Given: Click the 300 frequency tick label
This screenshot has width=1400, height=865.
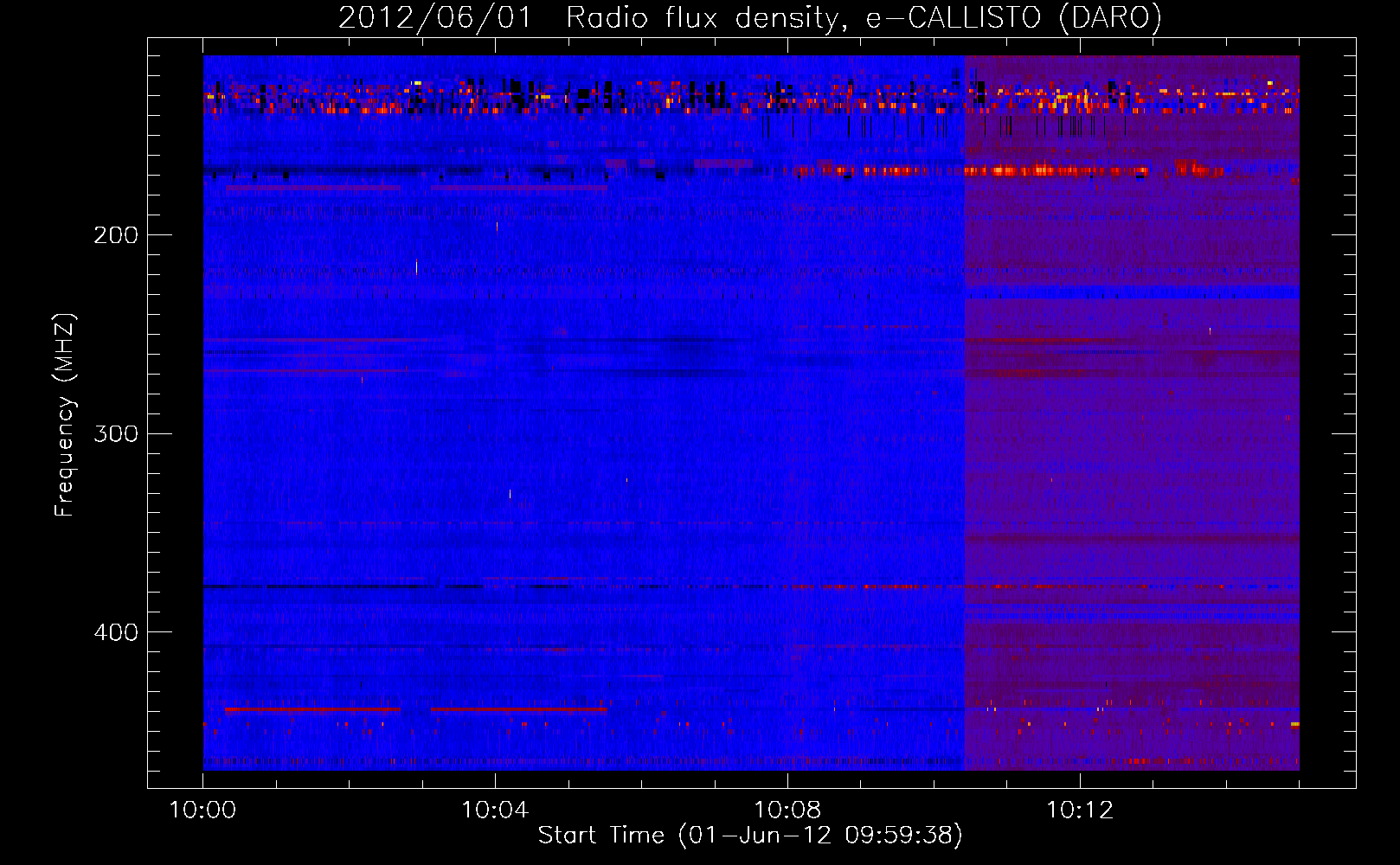Looking at the screenshot, I should click(116, 433).
